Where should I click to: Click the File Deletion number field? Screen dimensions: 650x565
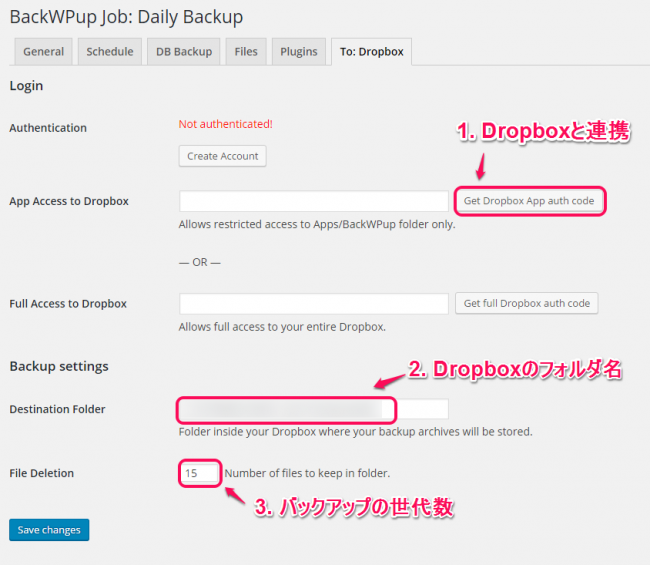click(199, 473)
